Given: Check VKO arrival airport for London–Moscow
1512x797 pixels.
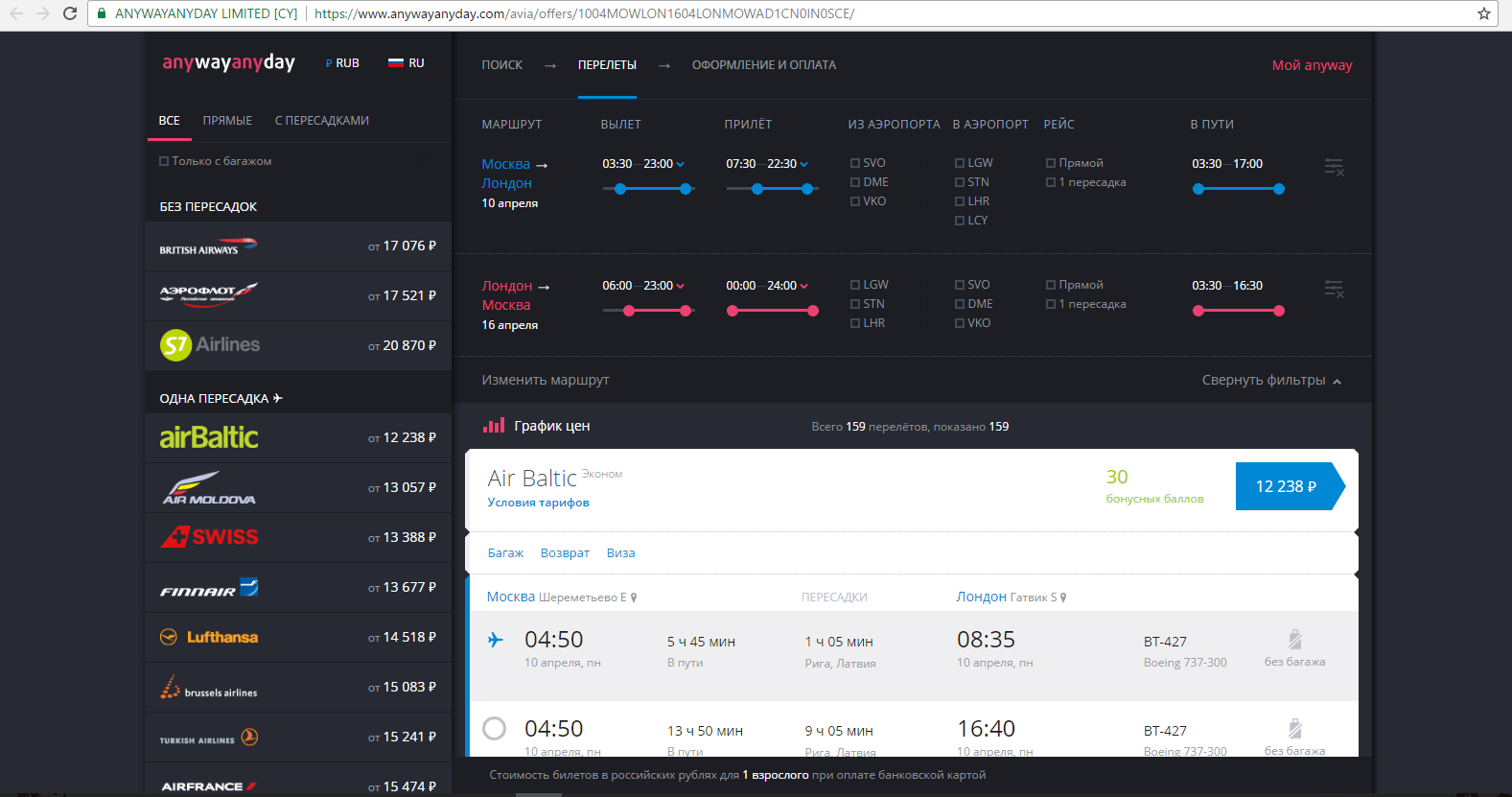Looking at the screenshot, I should coord(960,323).
